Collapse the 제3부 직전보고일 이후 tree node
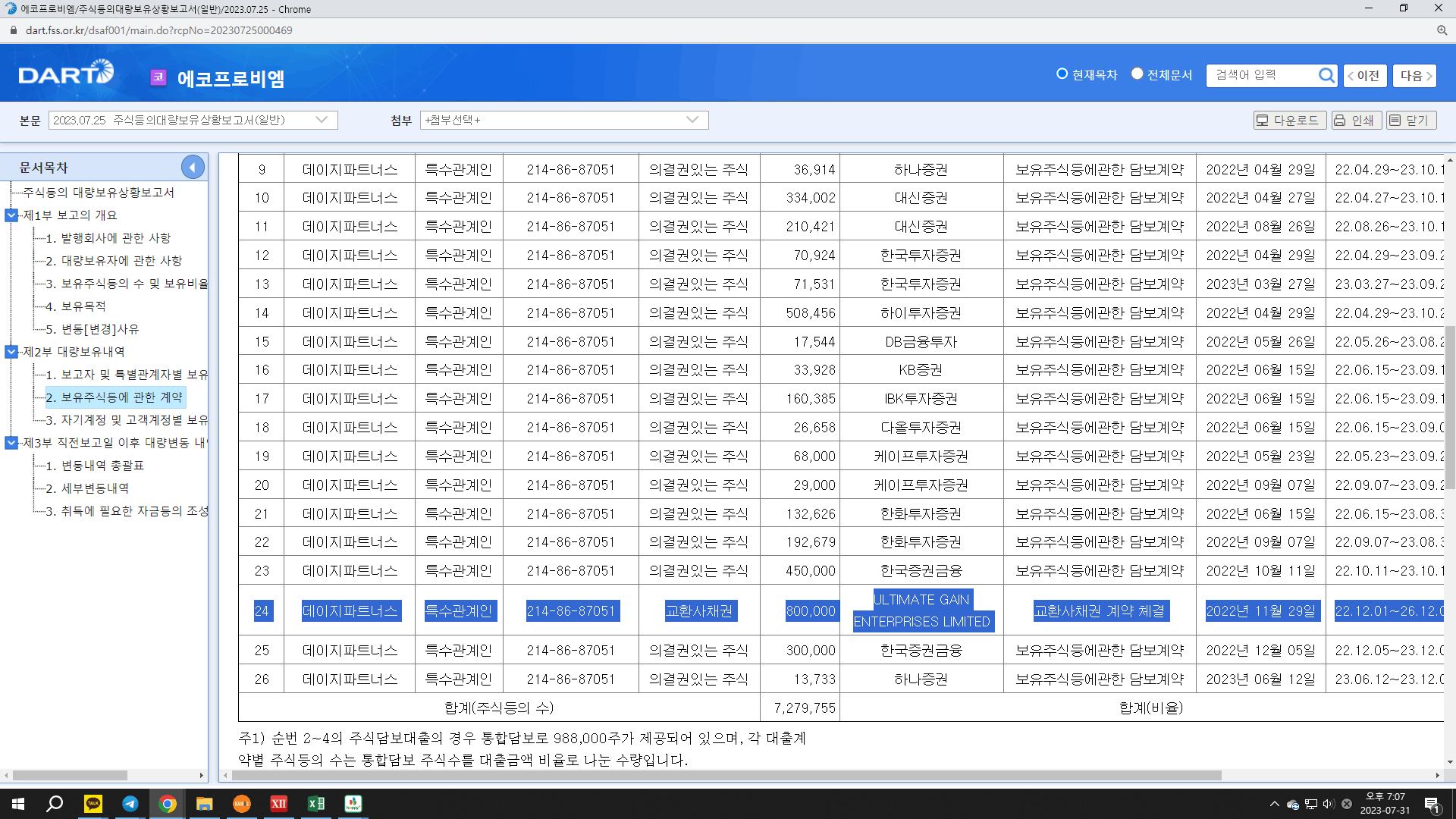The image size is (1456, 819). click(x=11, y=443)
